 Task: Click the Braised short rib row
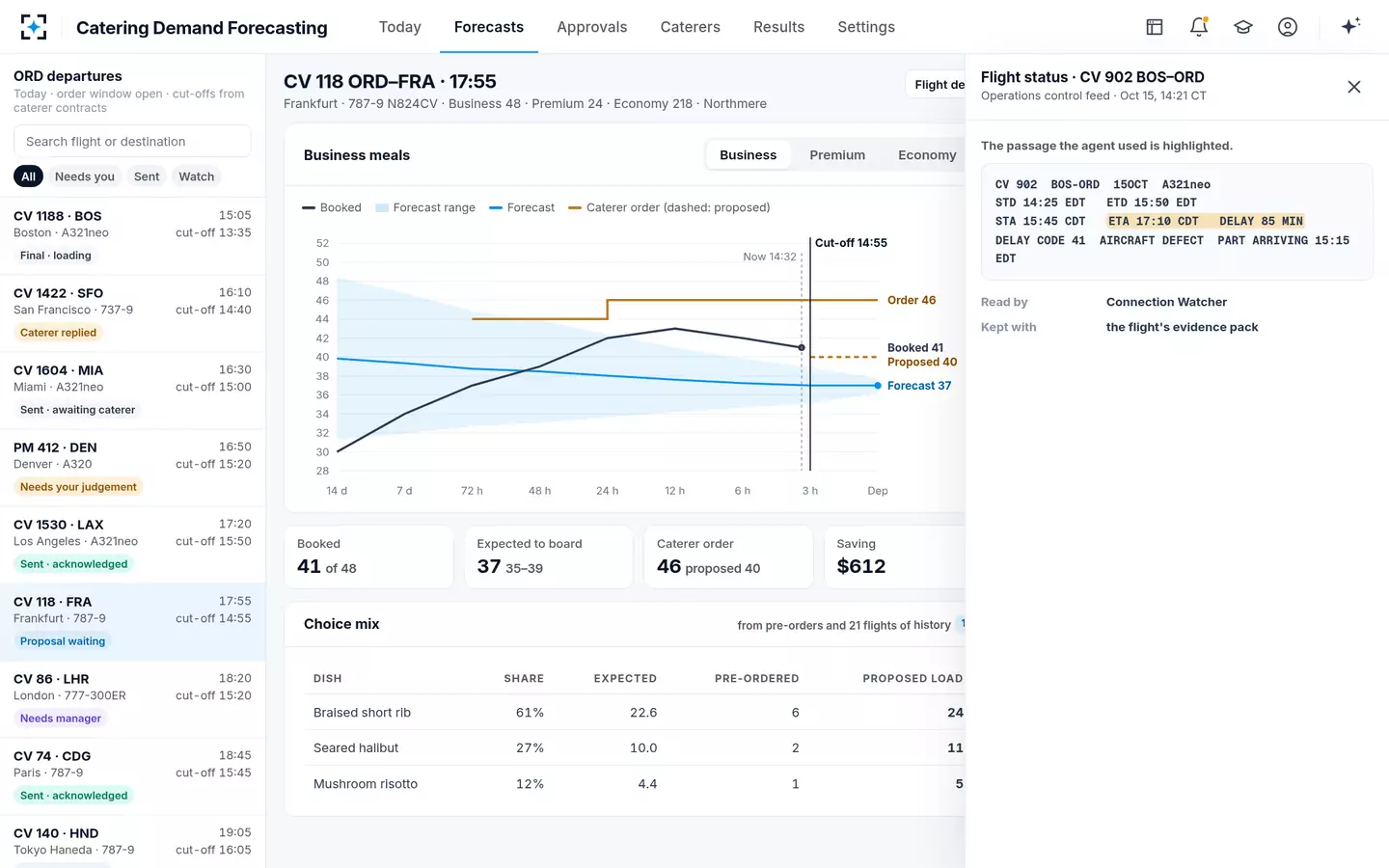tap(635, 713)
